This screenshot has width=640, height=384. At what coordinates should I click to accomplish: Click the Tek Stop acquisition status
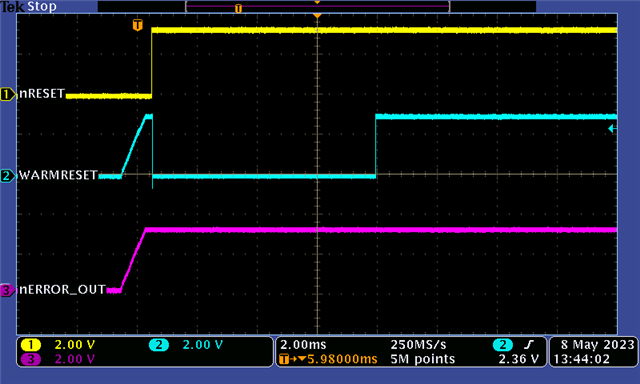tap(29, 6)
